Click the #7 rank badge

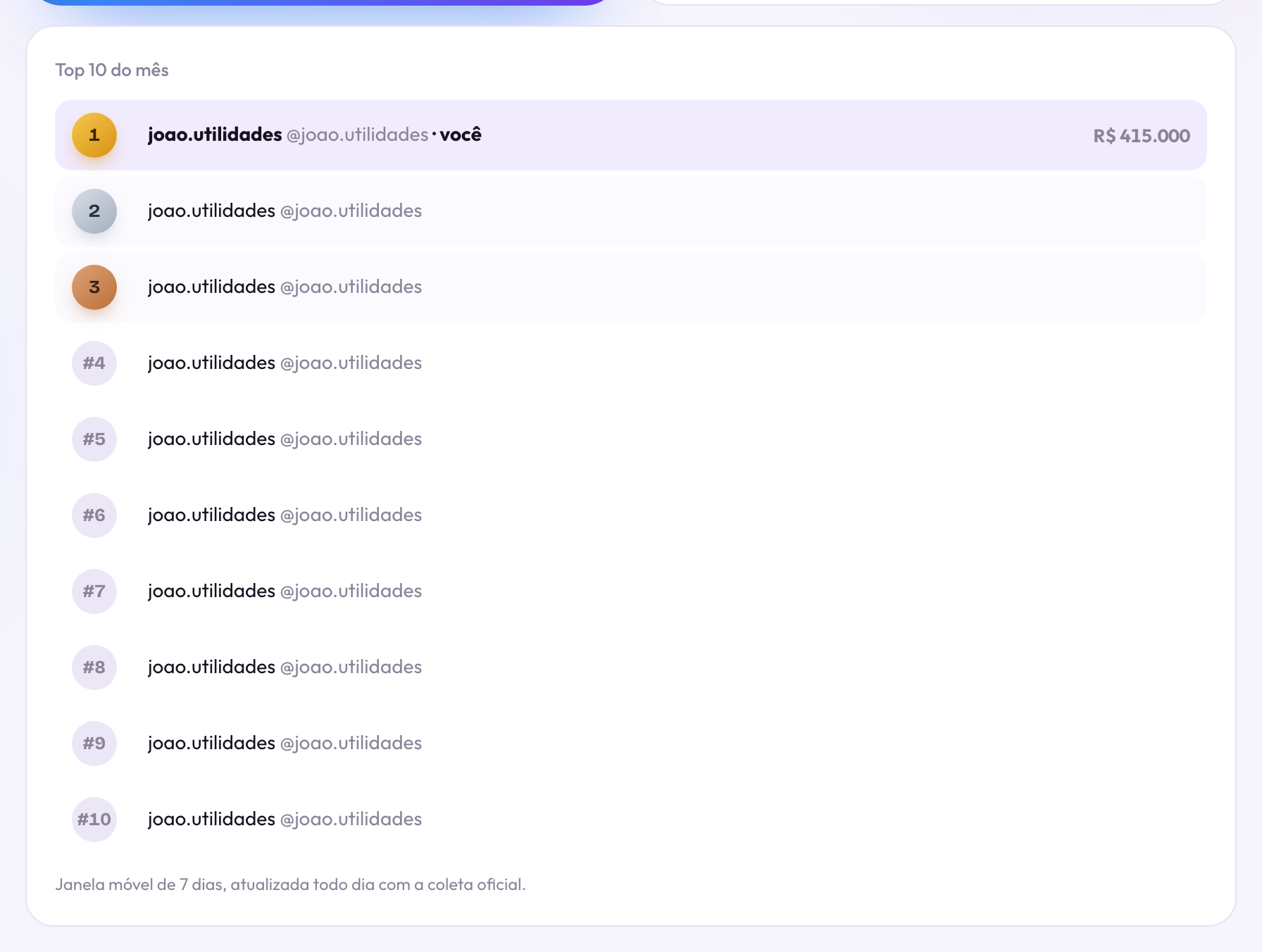(94, 591)
